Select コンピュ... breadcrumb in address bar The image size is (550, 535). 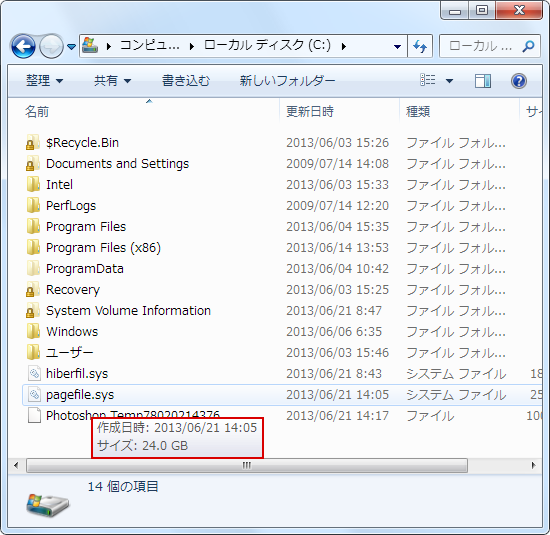pos(150,46)
